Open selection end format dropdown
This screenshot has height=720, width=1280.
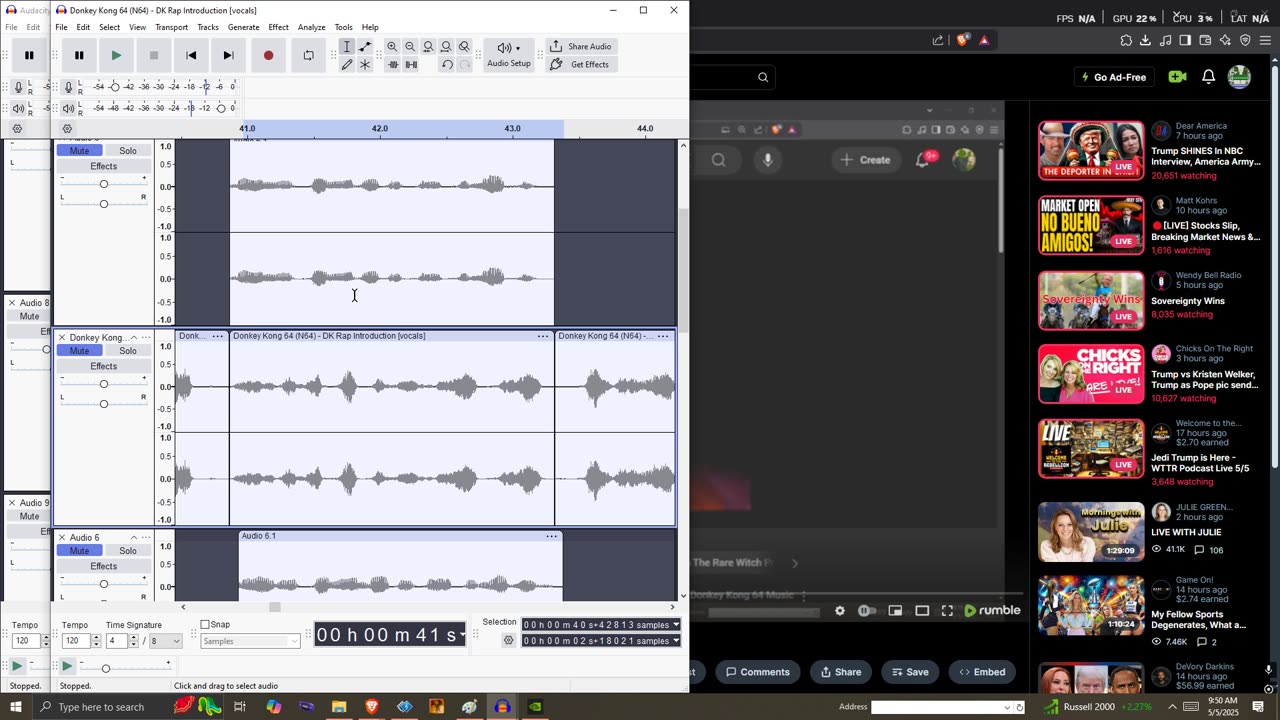[x=676, y=641]
